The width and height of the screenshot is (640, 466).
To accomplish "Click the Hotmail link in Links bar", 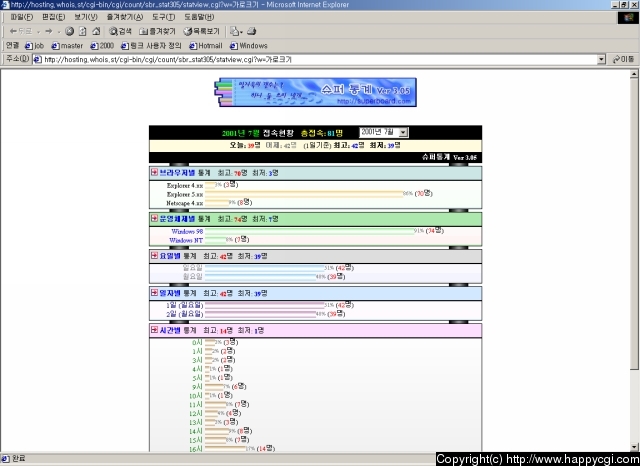I will [206, 46].
